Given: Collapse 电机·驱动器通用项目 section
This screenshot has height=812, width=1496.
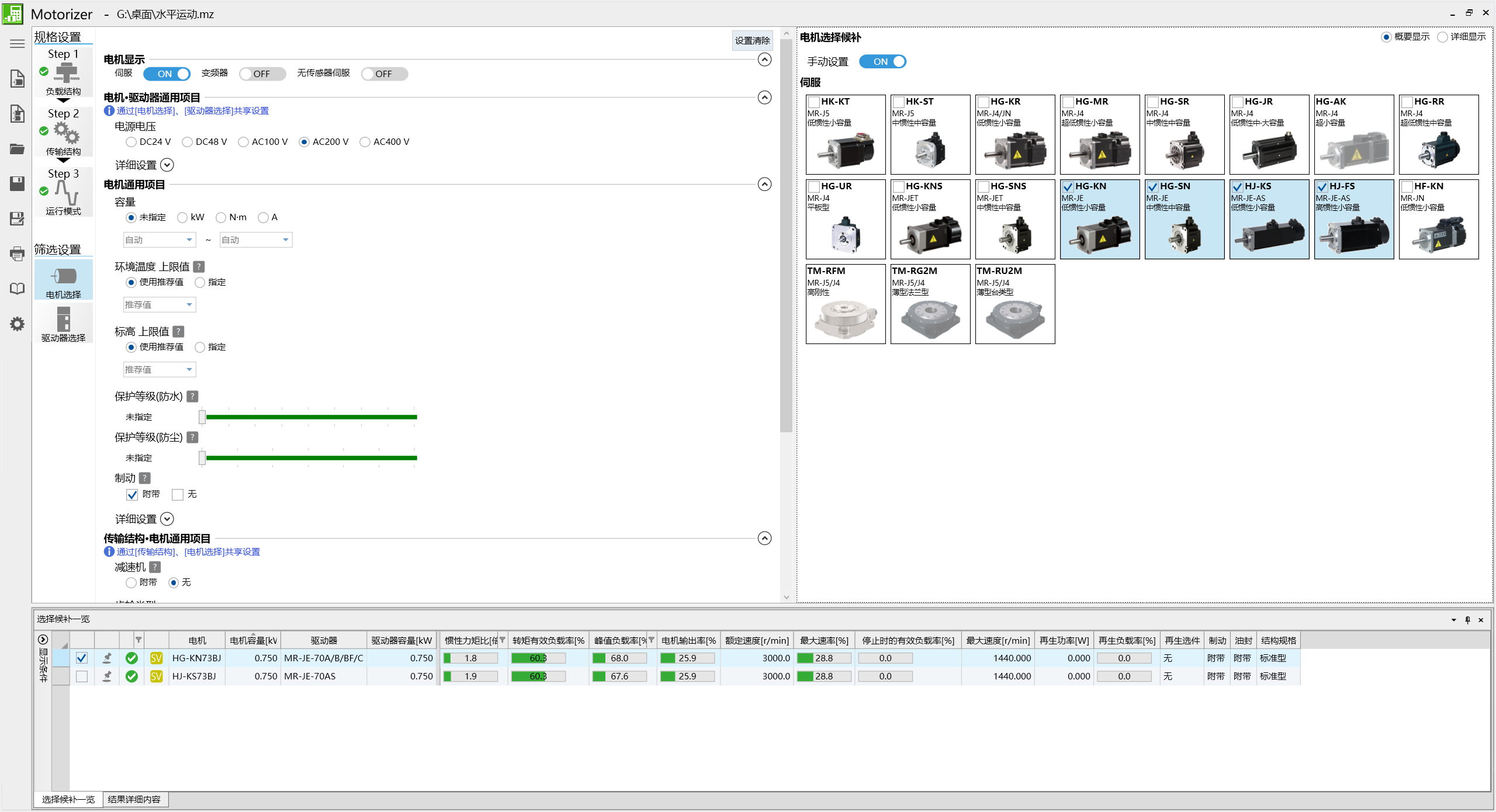Looking at the screenshot, I should [x=764, y=98].
